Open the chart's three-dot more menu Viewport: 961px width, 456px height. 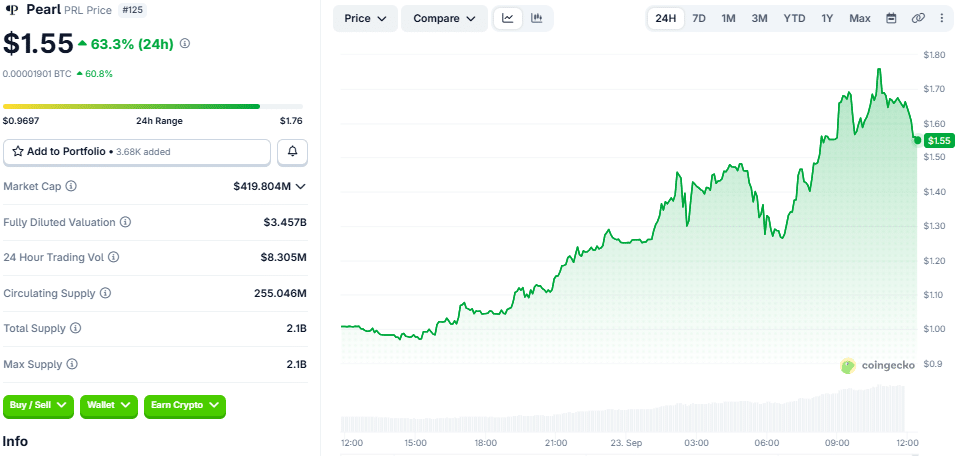942,18
